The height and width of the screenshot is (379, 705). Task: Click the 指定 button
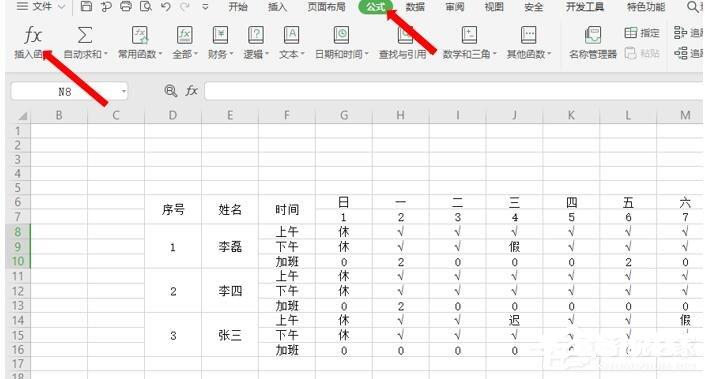click(642, 33)
